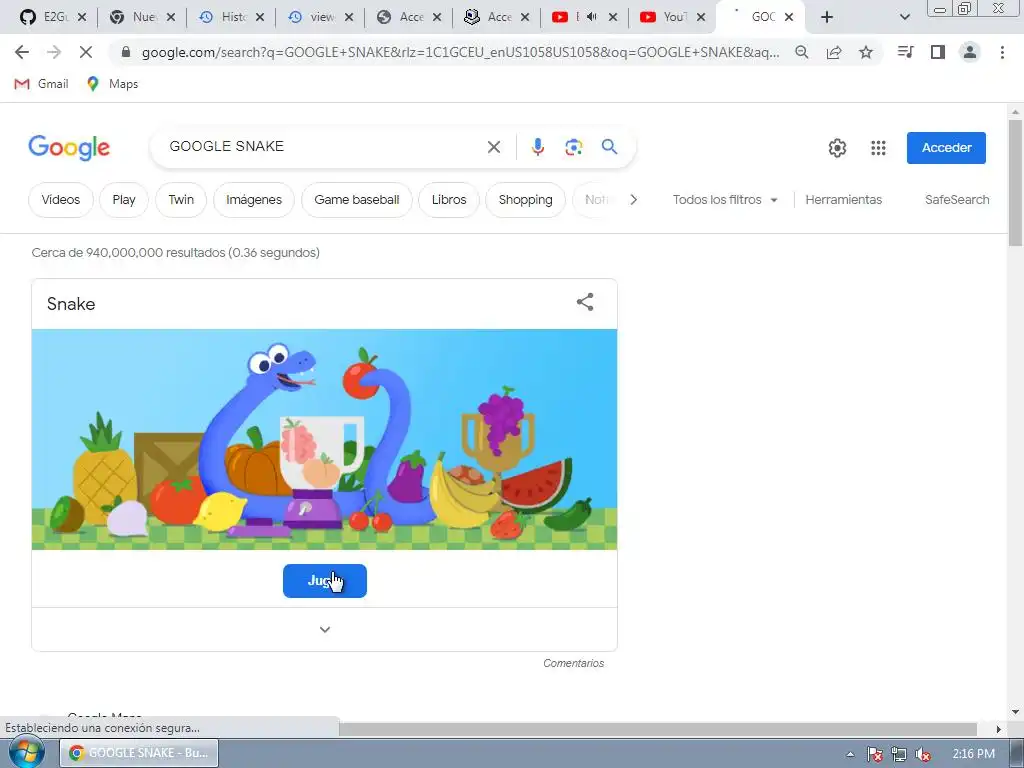Click the address bar URL
Image resolution: width=1024 pixels, height=768 pixels.
coord(460,52)
